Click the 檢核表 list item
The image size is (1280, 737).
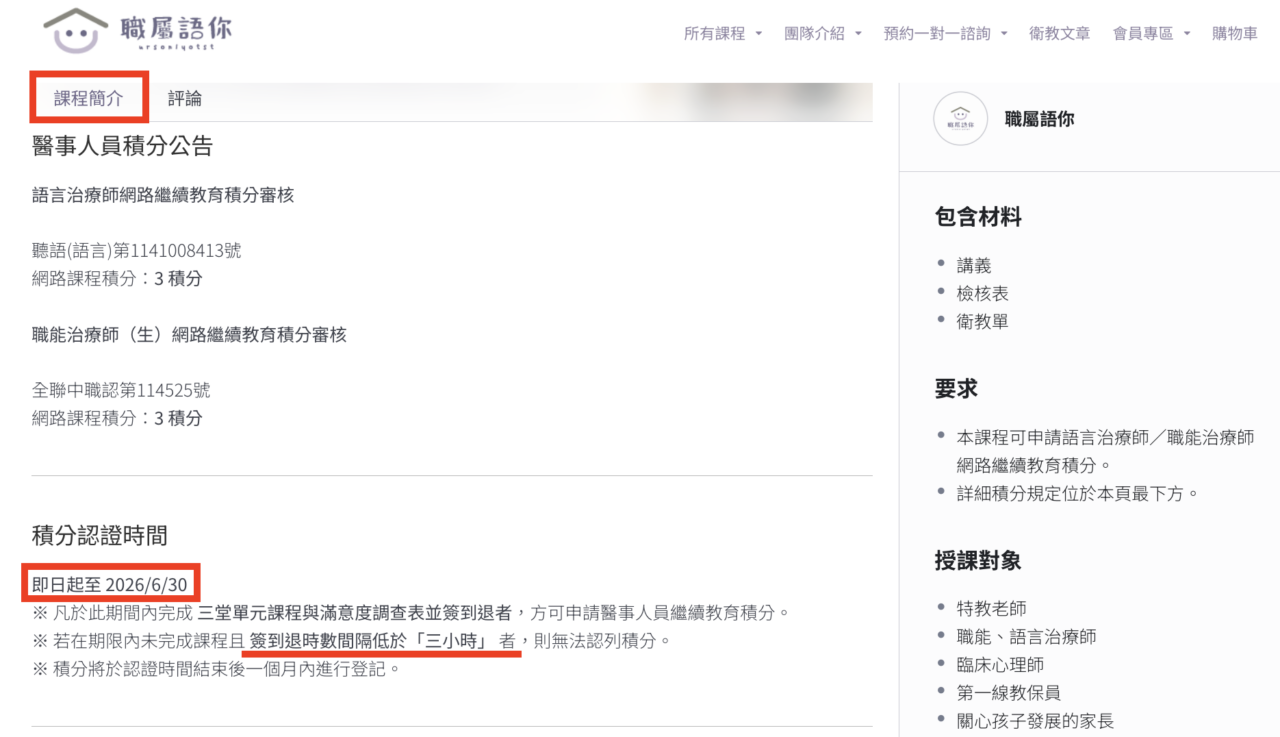982,293
